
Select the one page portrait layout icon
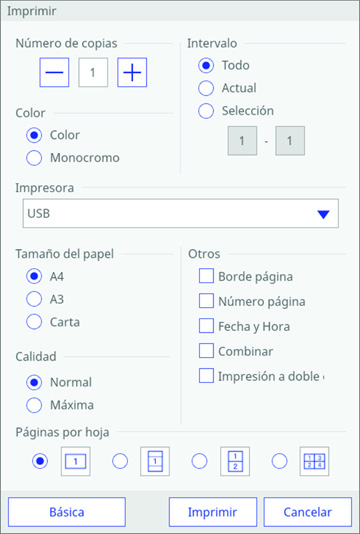pyautogui.click(x=155, y=461)
